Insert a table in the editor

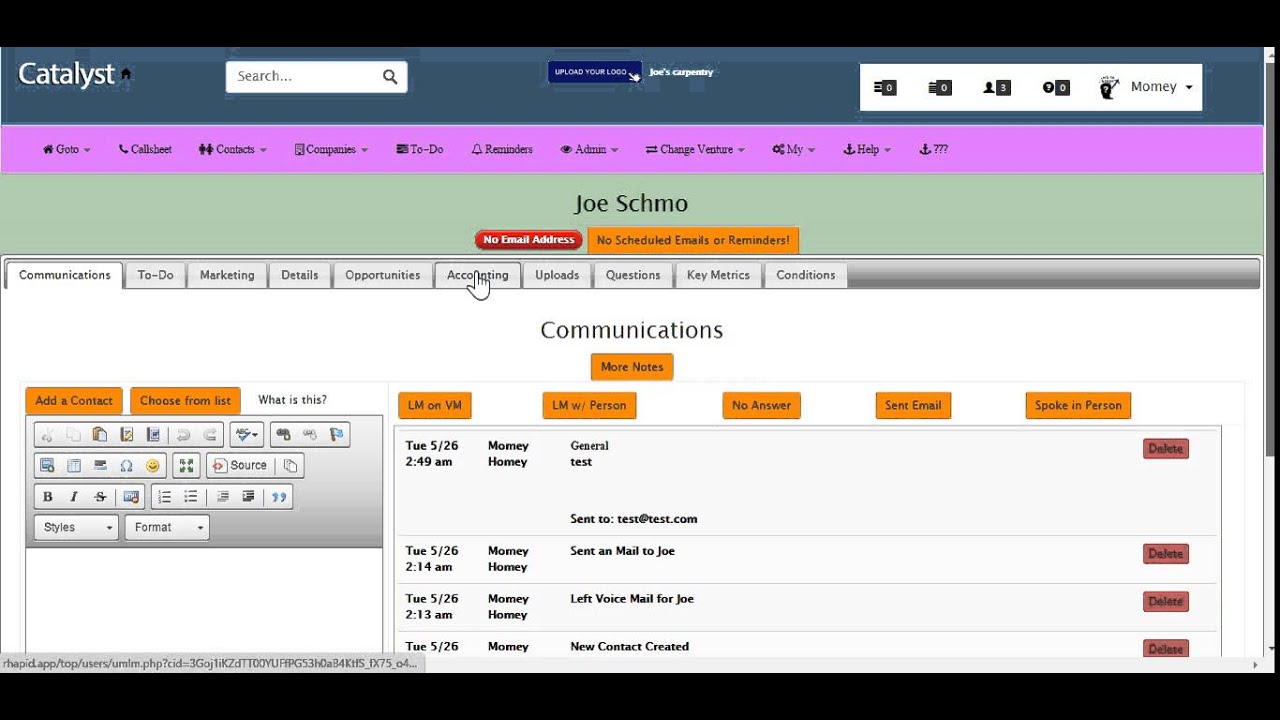pyautogui.click(x=73, y=466)
